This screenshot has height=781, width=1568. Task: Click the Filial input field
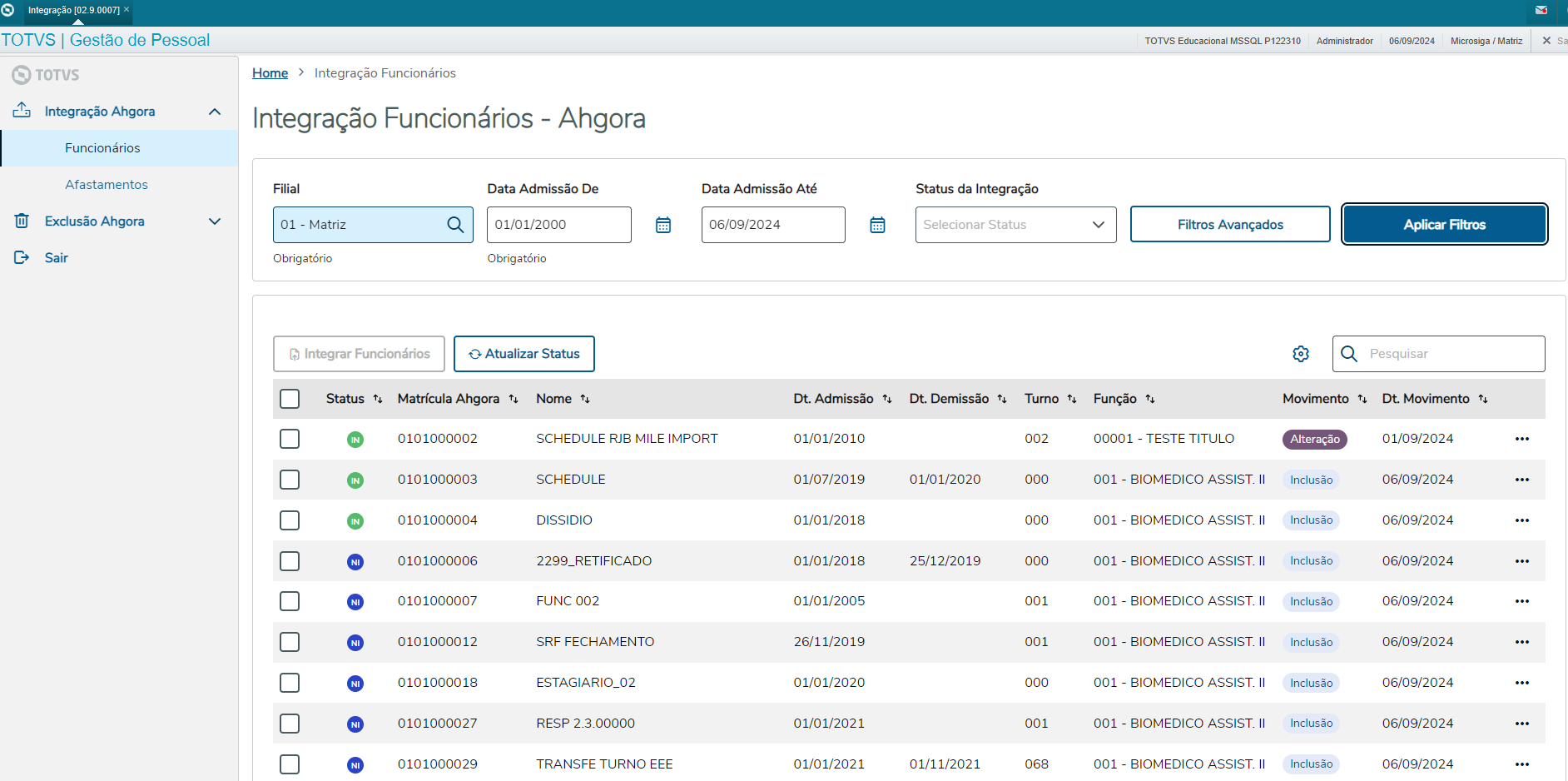(x=373, y=225)
